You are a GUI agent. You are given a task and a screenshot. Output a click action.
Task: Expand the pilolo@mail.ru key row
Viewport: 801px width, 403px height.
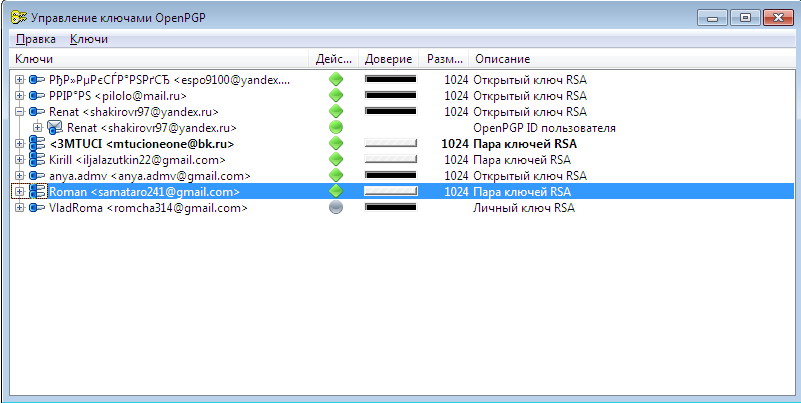coord(19,96)
